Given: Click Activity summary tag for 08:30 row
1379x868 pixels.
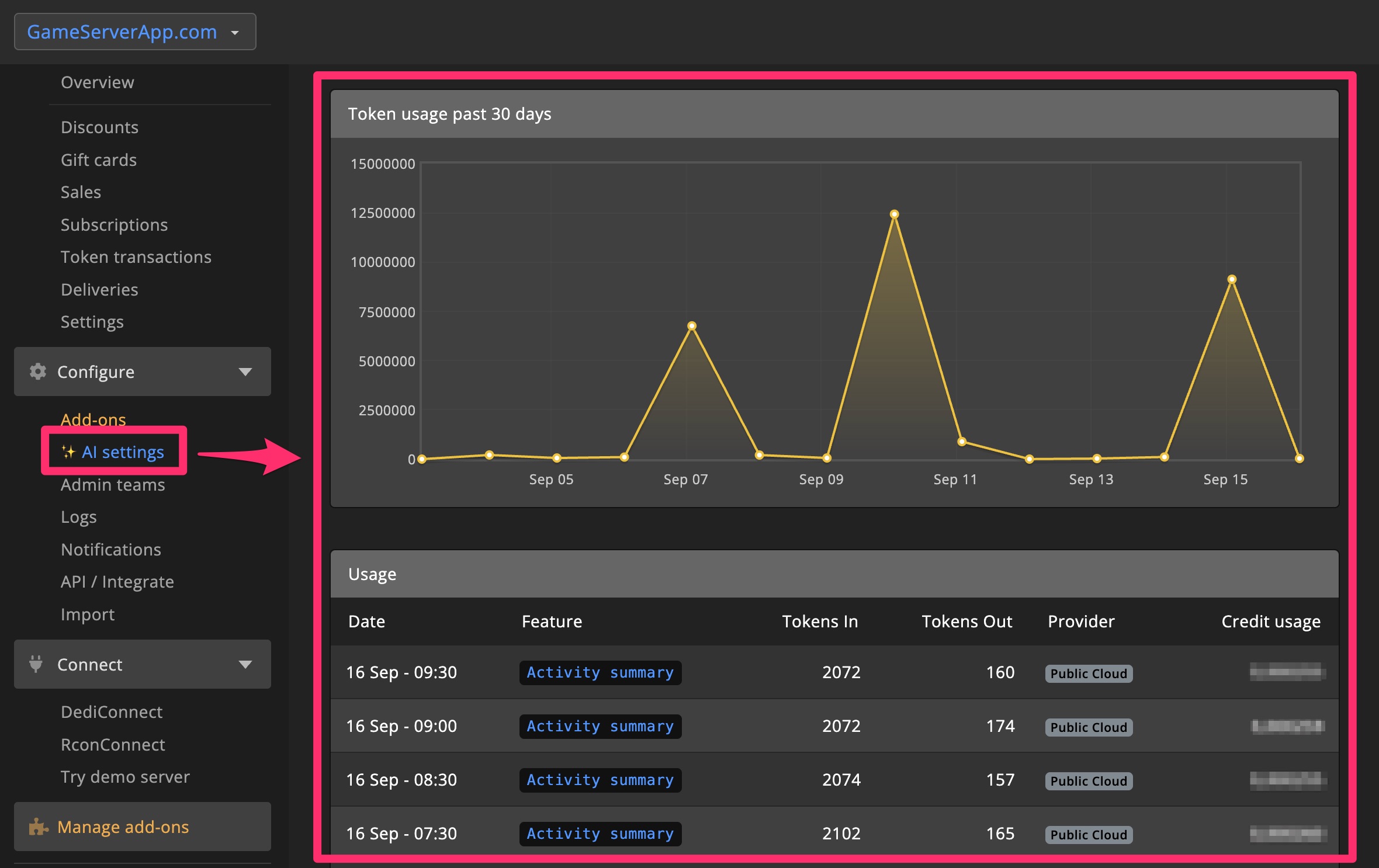Looking at the screenshot, I should [x=600, y=780].
